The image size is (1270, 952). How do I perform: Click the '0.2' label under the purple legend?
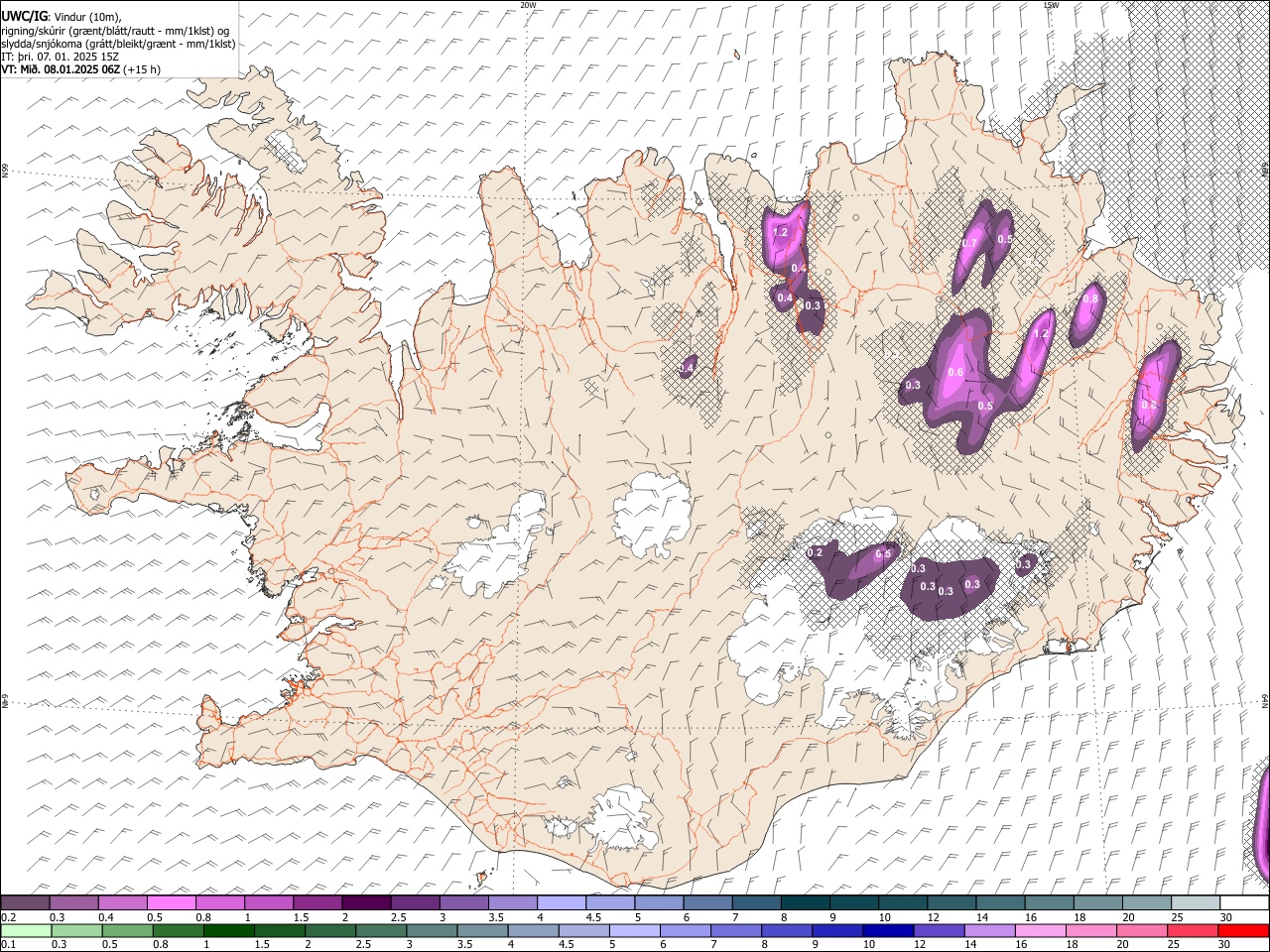tap(7, 917)
